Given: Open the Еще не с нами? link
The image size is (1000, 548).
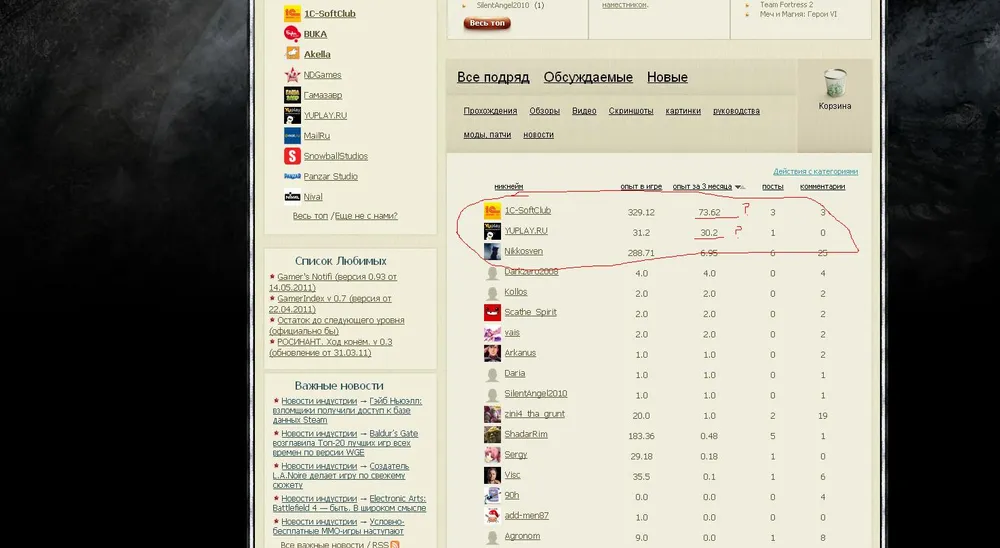Looking at the screenshot, I should 366,216.
